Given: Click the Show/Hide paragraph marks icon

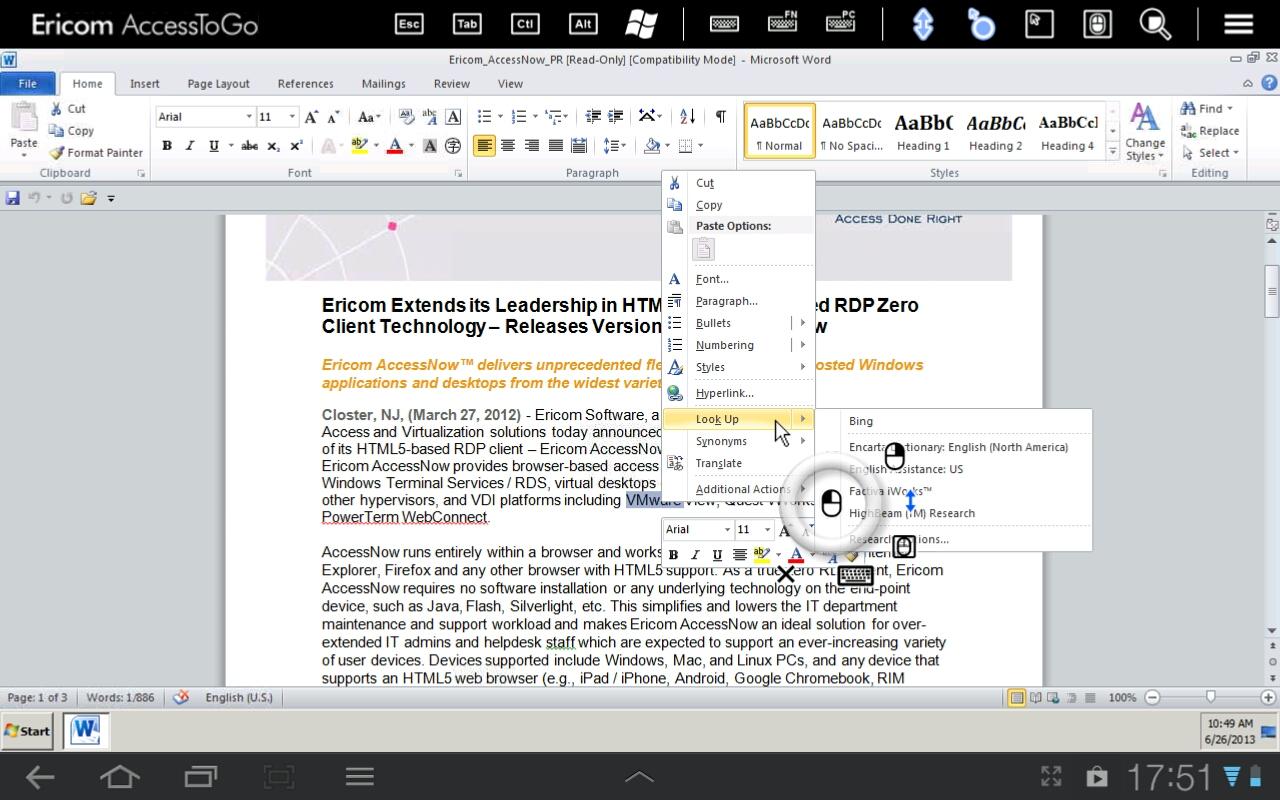Looking at the screenshot, I should click(x=720, y=117).
